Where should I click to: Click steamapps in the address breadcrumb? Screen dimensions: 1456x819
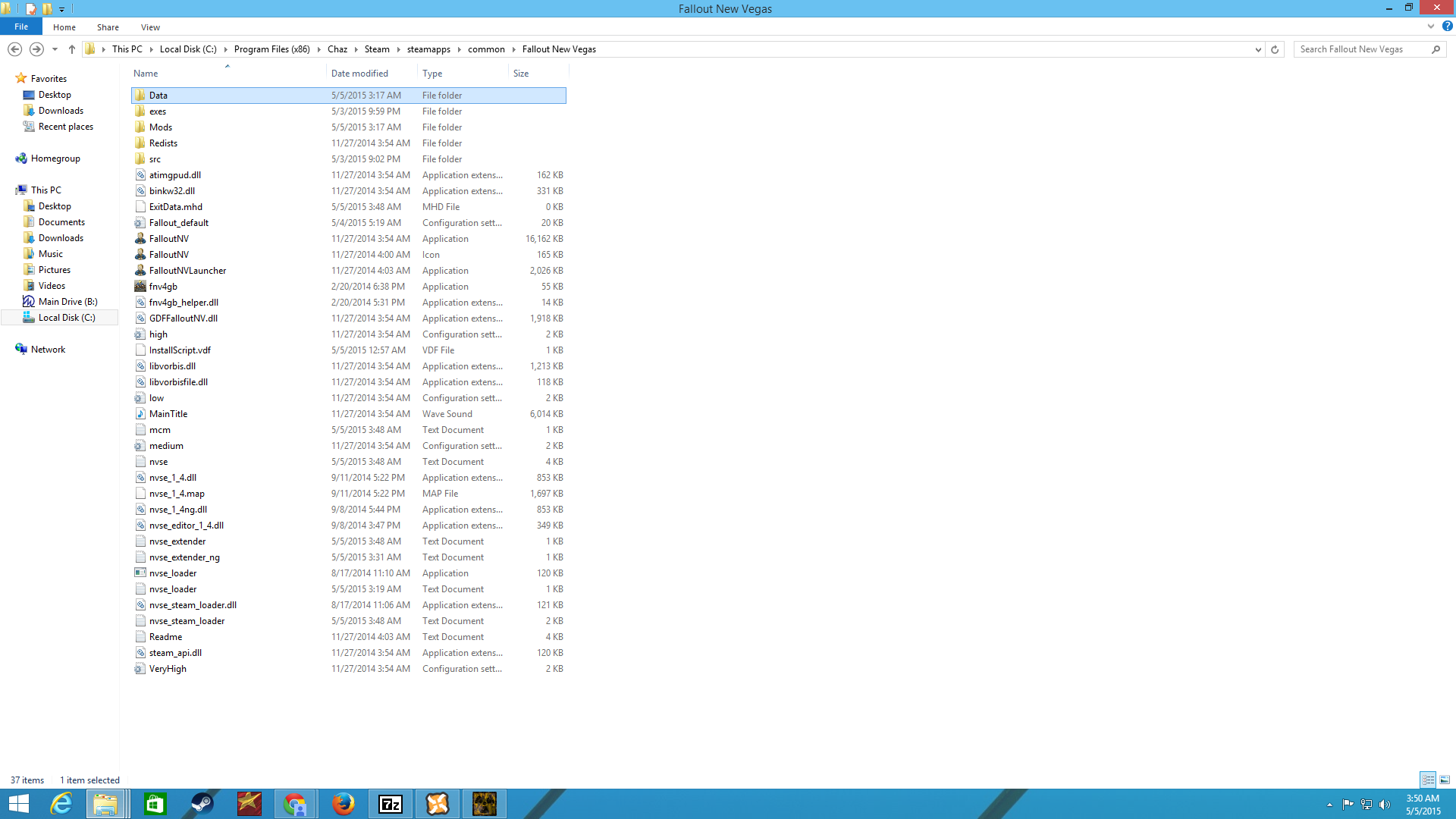point(428,49)
